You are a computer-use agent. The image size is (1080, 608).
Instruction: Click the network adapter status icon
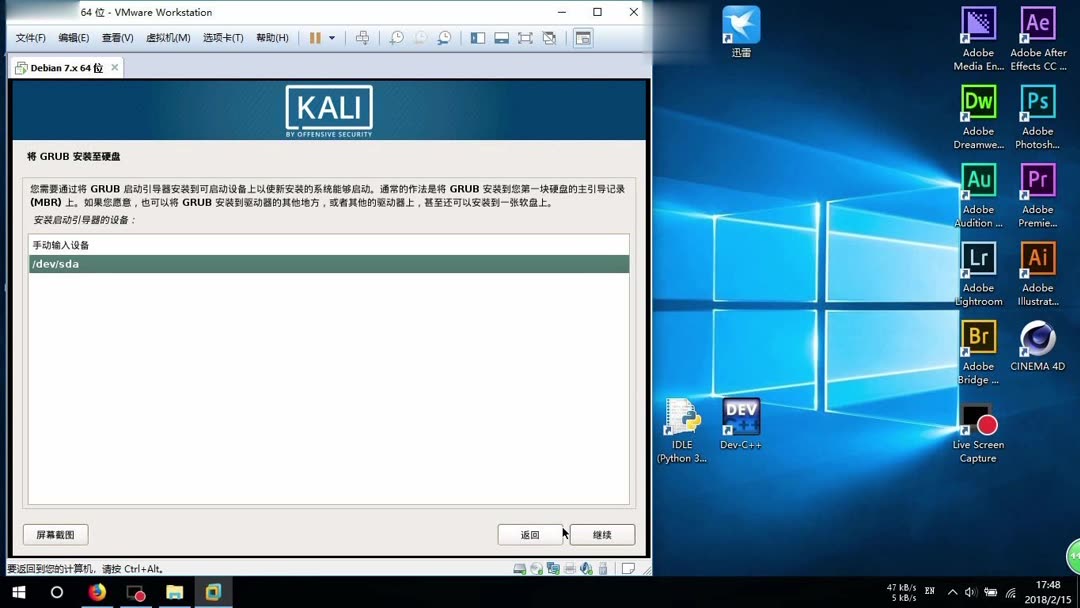(x=553, y=568)
